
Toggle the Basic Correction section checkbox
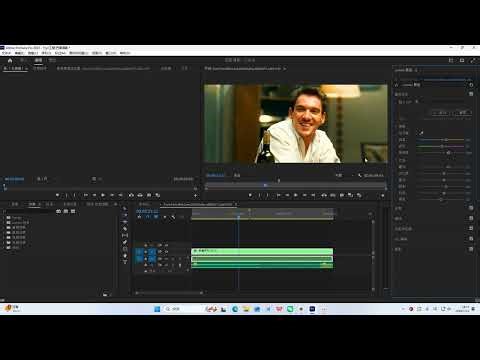point(471,94)
